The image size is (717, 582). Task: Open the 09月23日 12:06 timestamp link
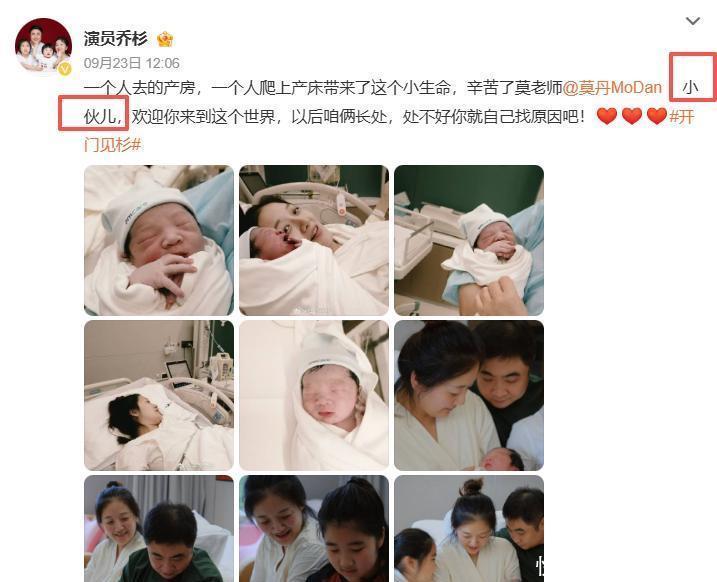pyautogui.click(x=132, y=63)
